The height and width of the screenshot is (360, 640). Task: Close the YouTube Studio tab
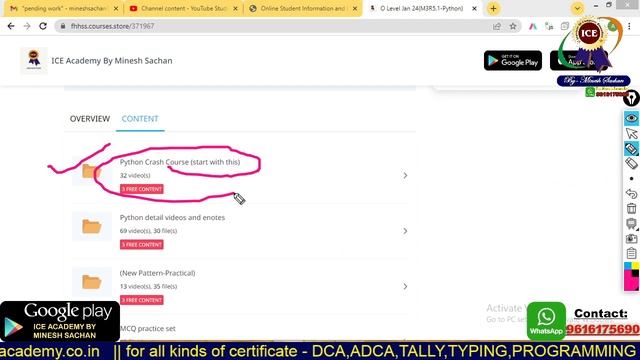tap(236, 8)
